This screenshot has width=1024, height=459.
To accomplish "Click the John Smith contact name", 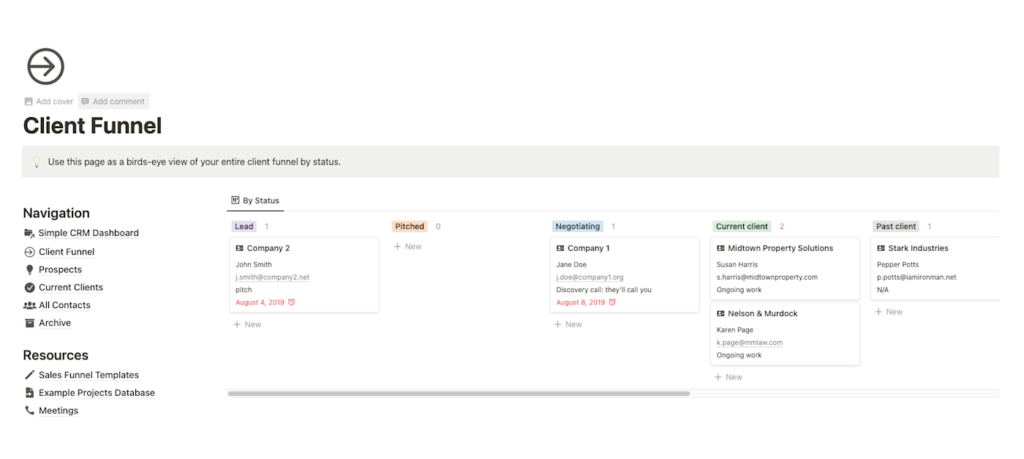I will click(x=253, y=264).
